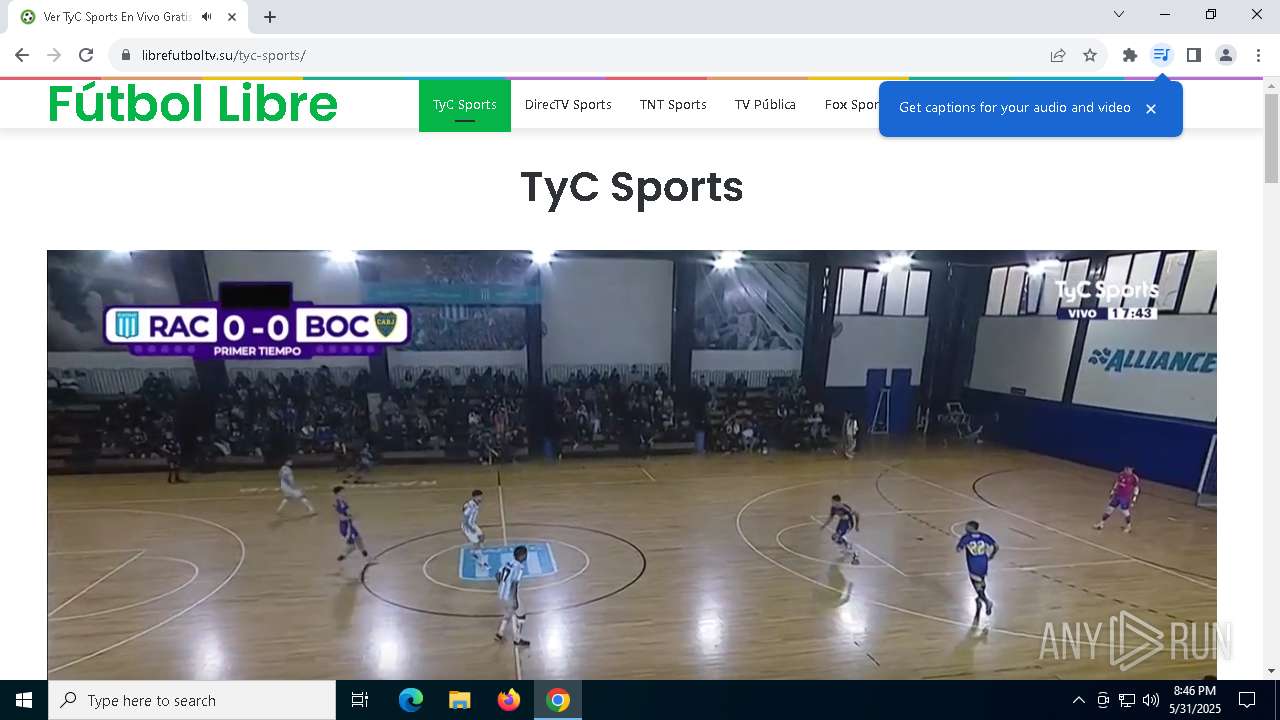This screenshot has width=1280, height=720.
Task: Mute the tab via speaker icon
Action: coord(206,17)
